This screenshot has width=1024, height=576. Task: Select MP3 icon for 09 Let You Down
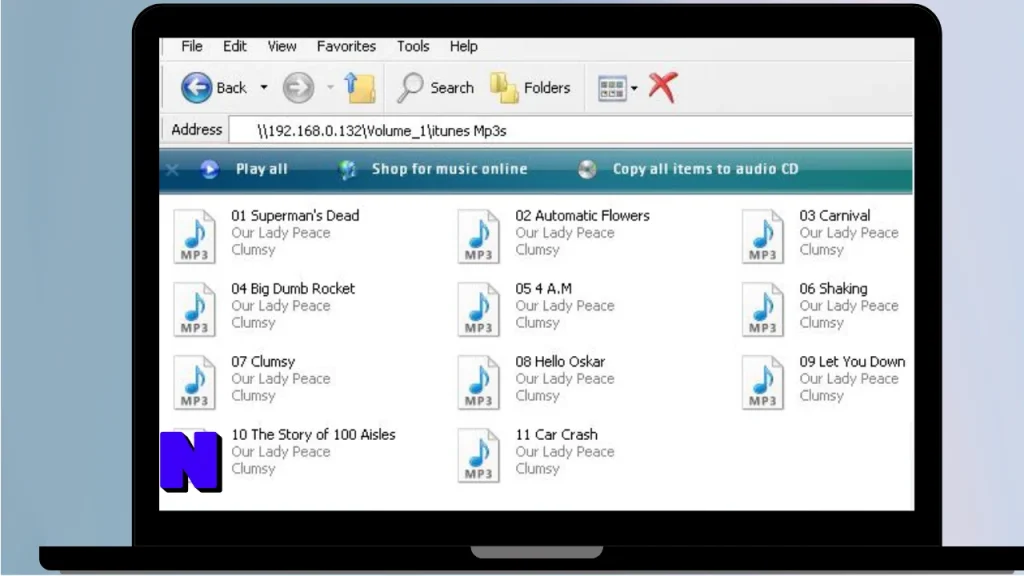pos(763,383)
